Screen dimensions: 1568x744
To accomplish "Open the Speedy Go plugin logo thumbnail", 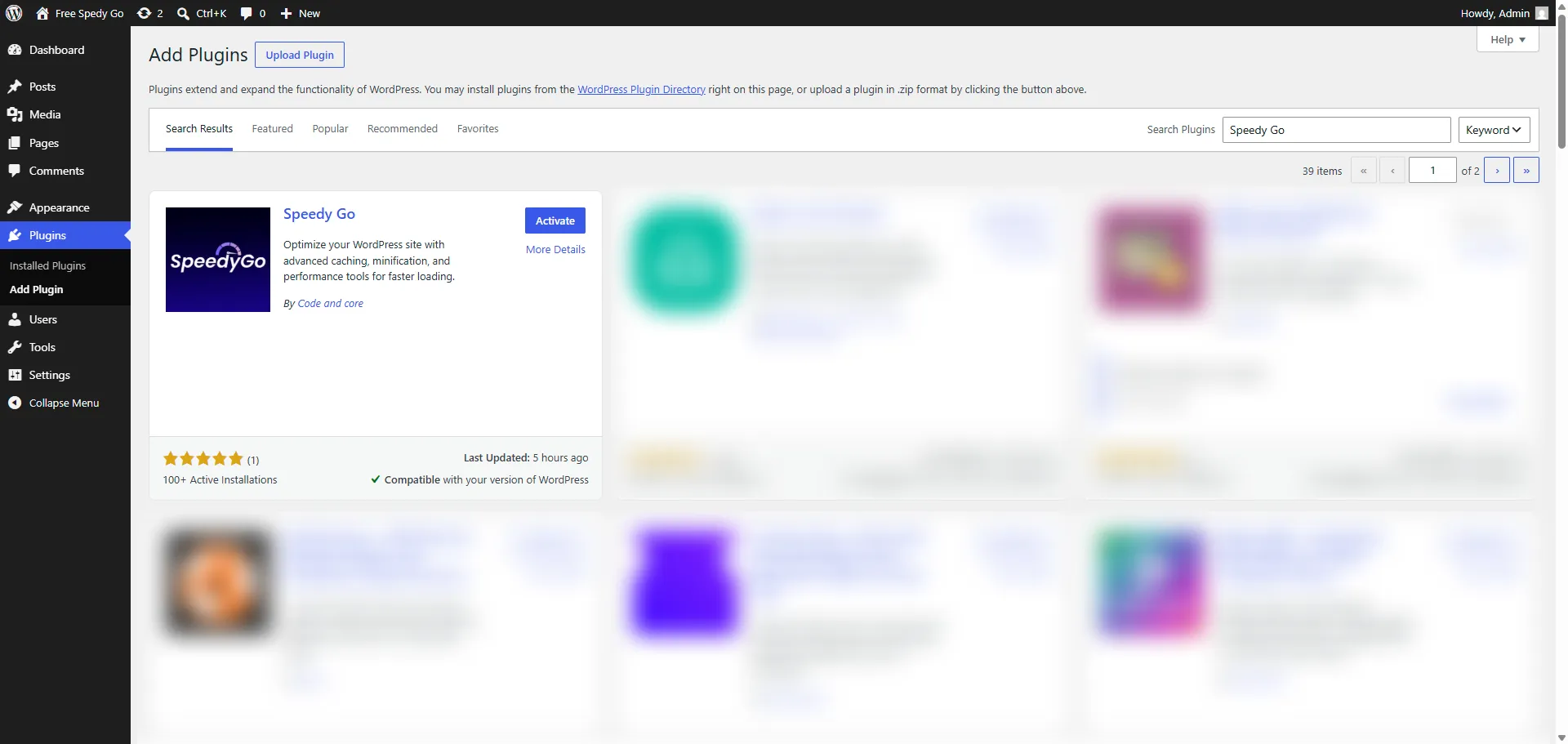I will point(218,260).
